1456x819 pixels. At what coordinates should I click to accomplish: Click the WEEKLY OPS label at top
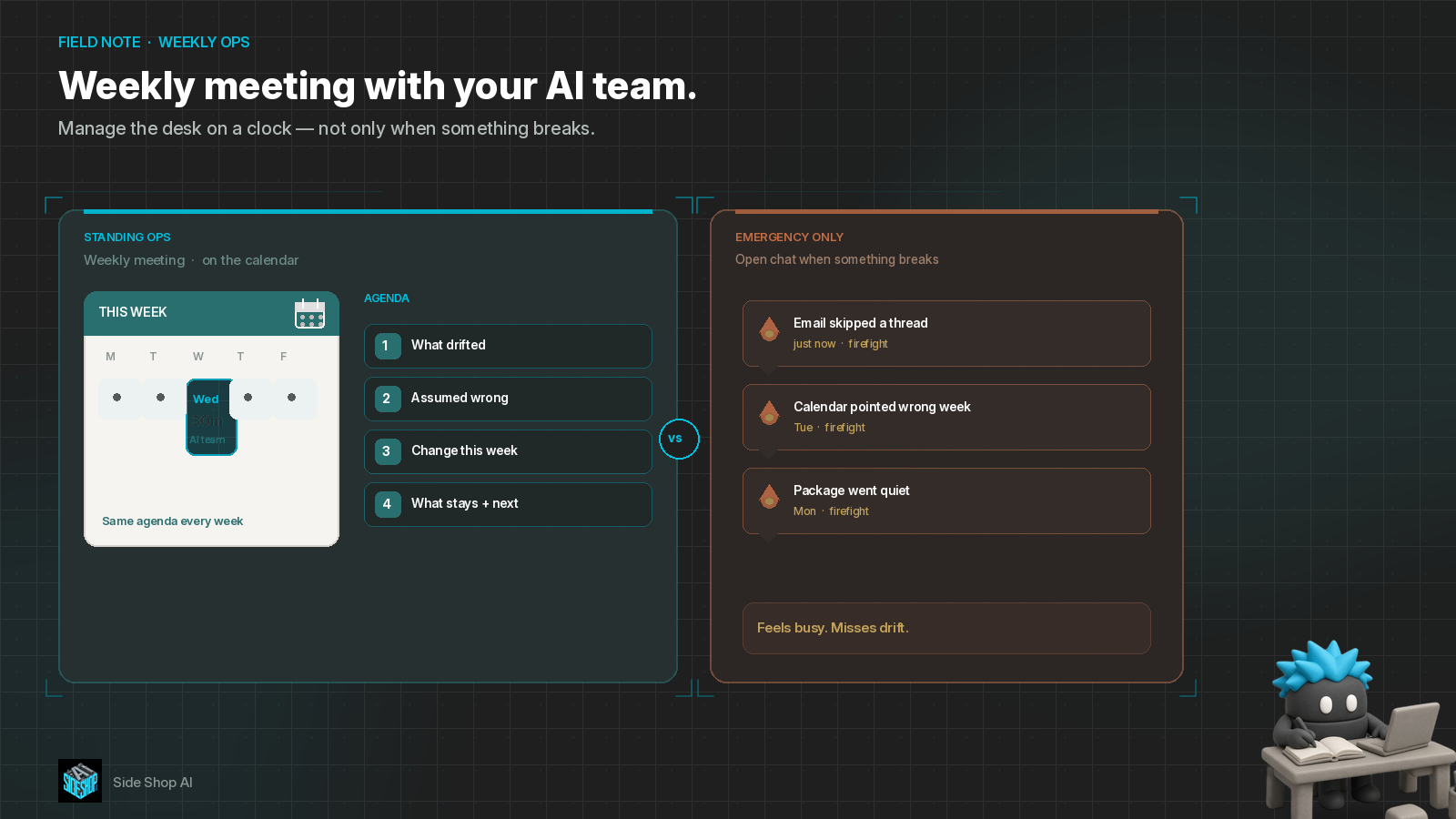click(x=204, y=42)
